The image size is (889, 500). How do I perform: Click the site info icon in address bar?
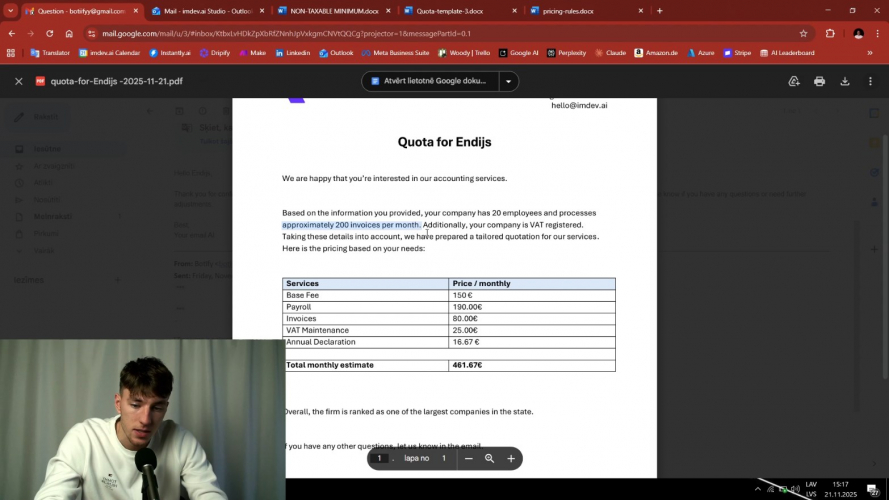92,33
